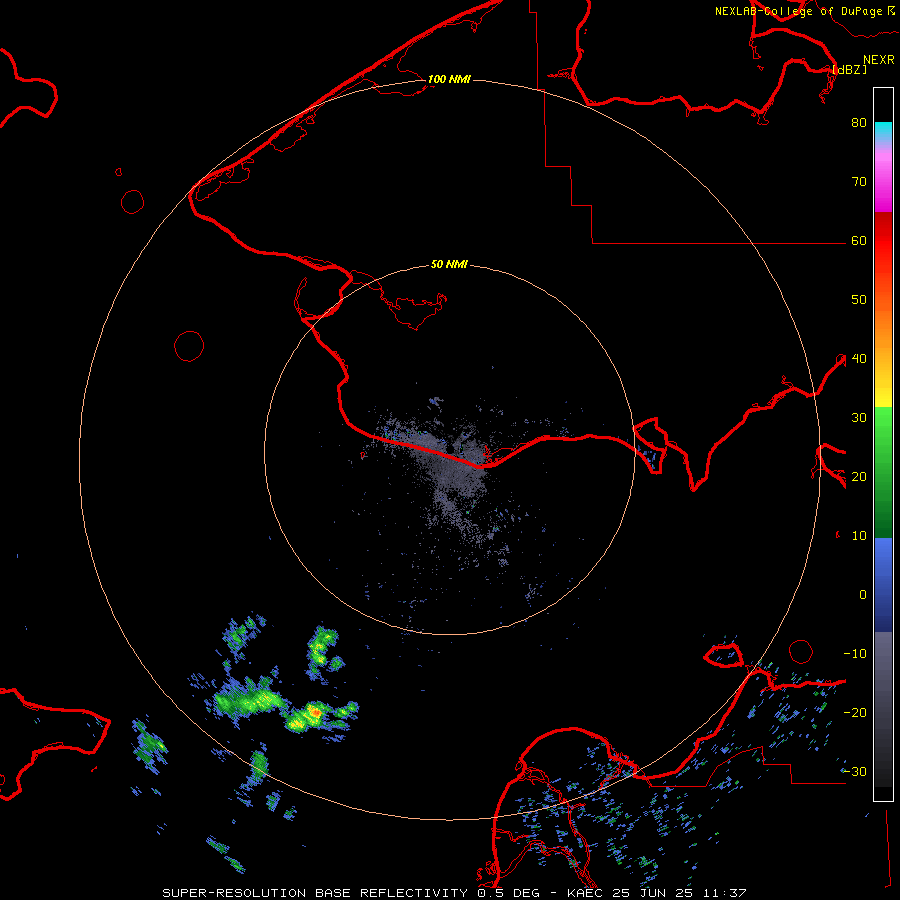The width and height of the screenshot is (900, 900).
Task: Select the -30 value on the dBZ scale
Action: pyautogui.click(x=855, y=772)
